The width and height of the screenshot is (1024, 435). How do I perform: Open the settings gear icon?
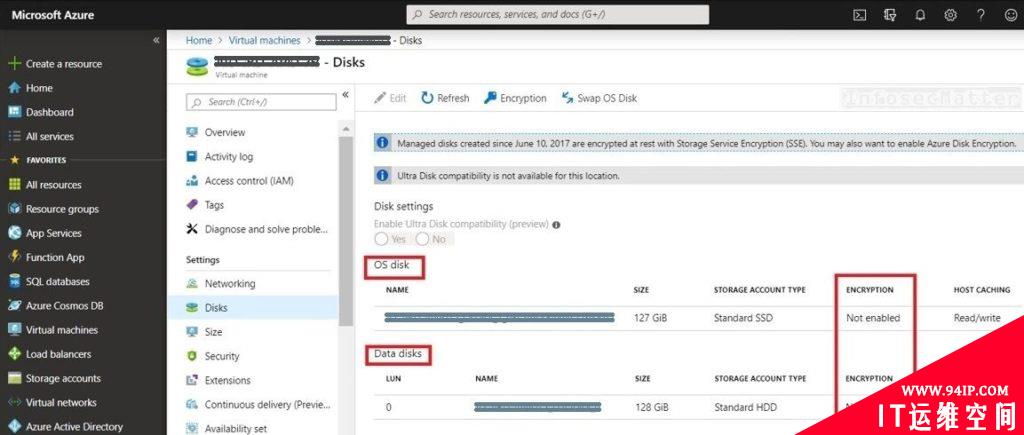click(x=950, y=15)
